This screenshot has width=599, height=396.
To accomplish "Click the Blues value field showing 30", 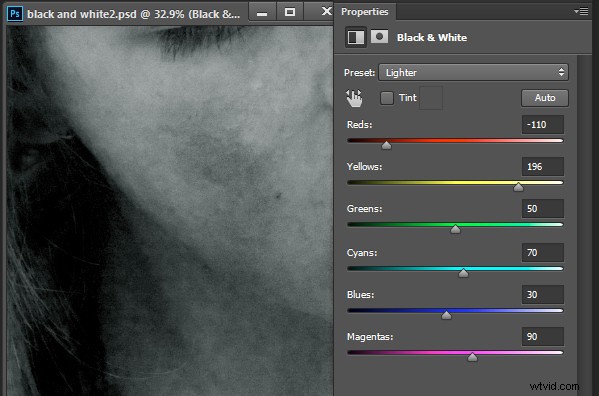I will tap(542, 294).
